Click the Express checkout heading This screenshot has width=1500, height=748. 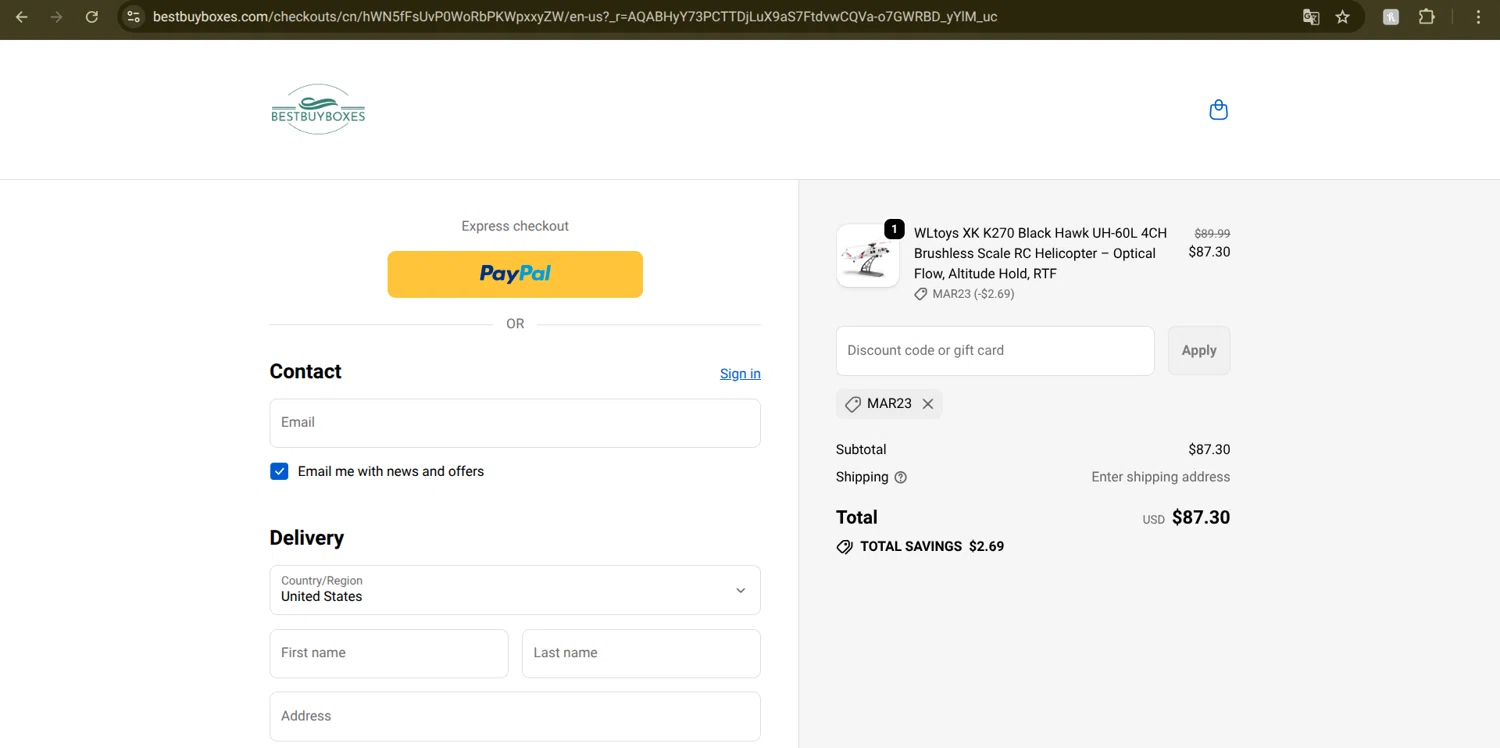[515, 226]
